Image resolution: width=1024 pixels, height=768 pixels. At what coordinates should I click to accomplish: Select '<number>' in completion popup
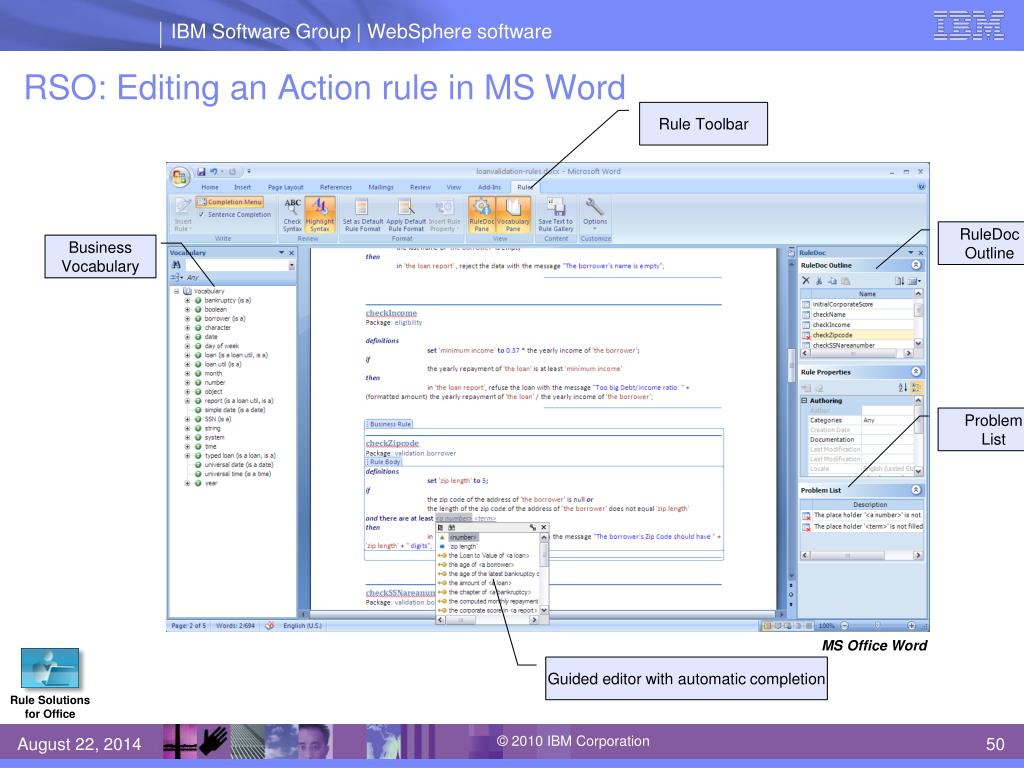(x=463, y=537)
